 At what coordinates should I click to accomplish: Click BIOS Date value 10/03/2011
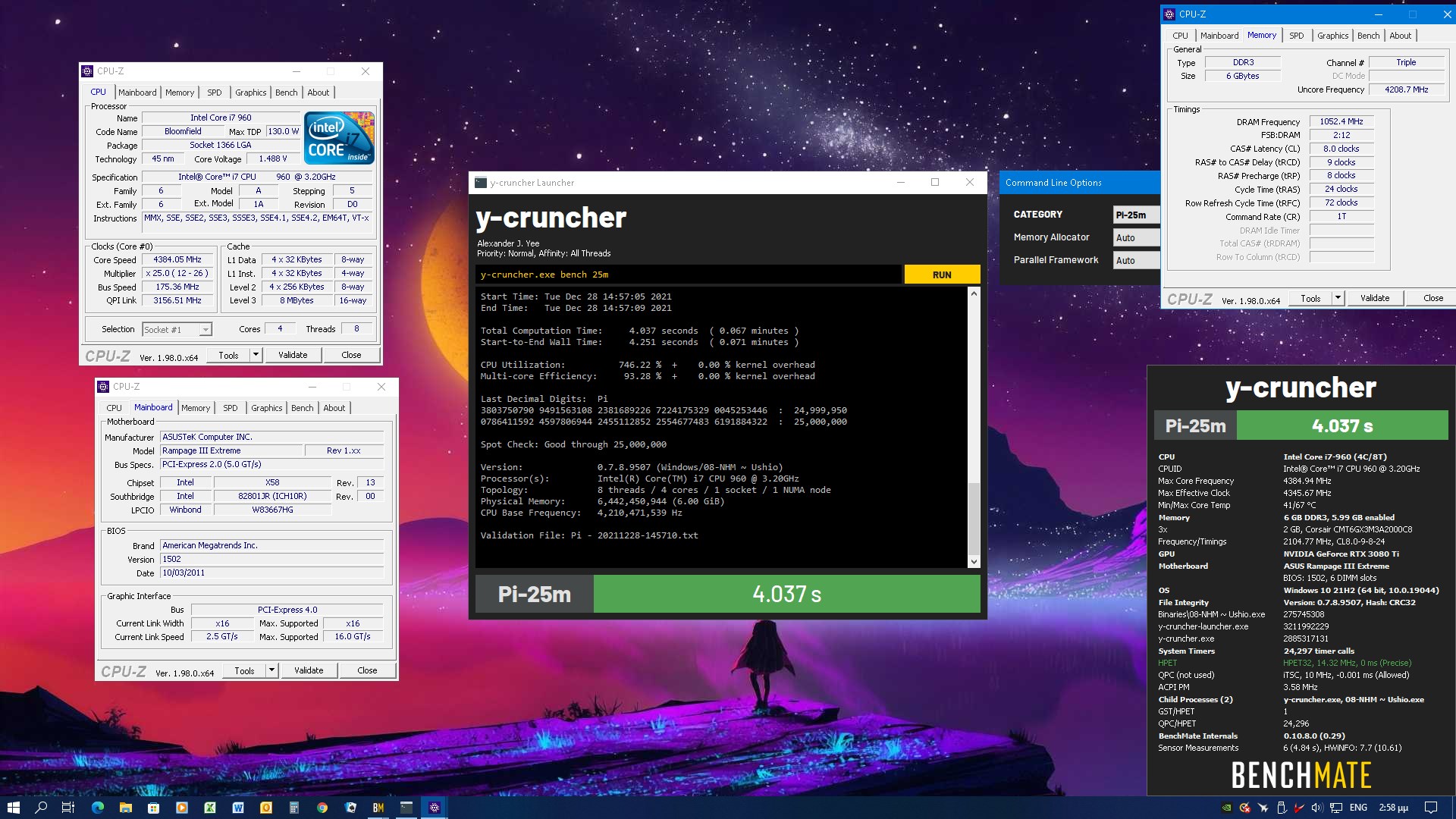(x=271, y=573)
